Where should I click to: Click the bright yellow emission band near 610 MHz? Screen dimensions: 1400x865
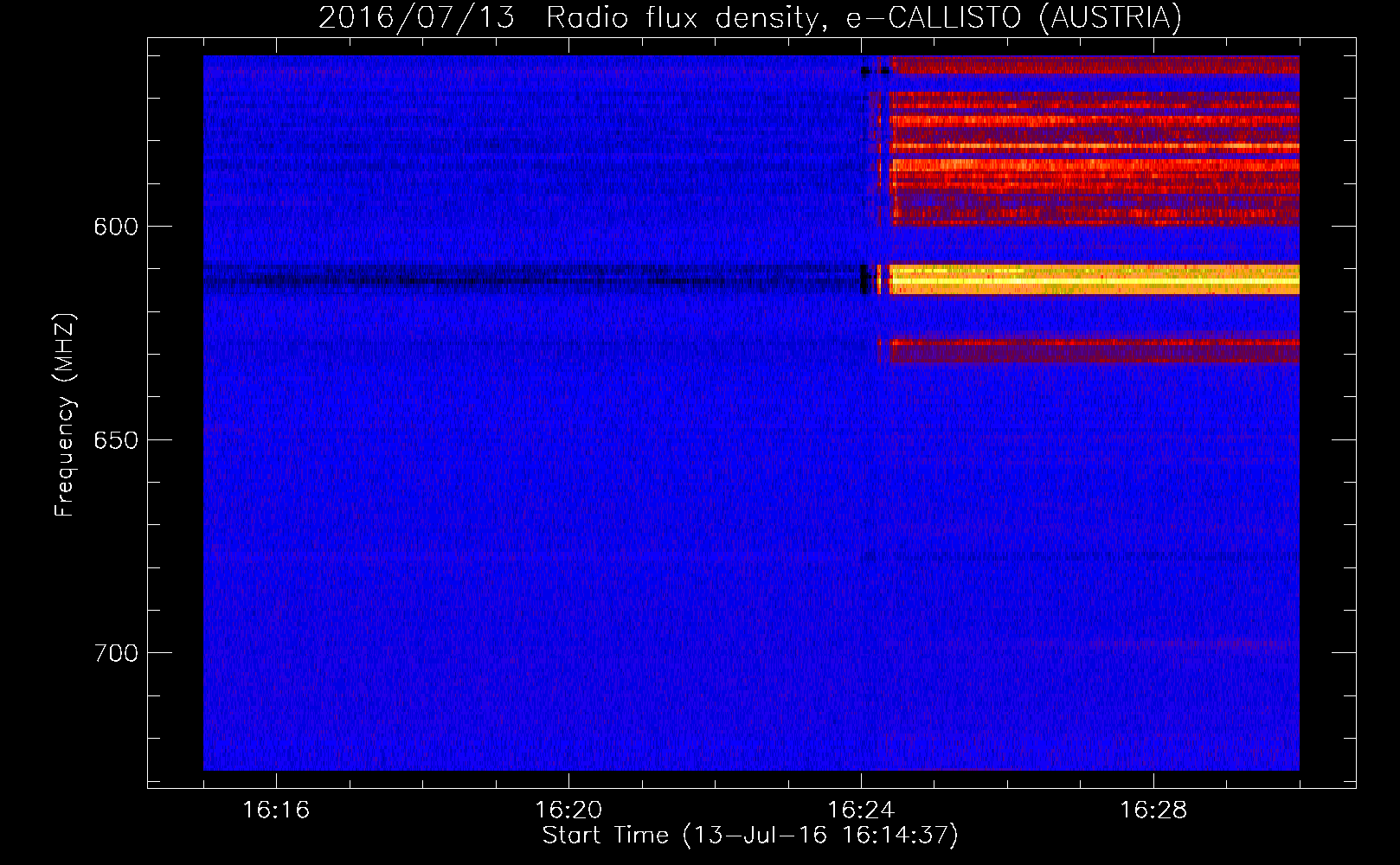1095,279
